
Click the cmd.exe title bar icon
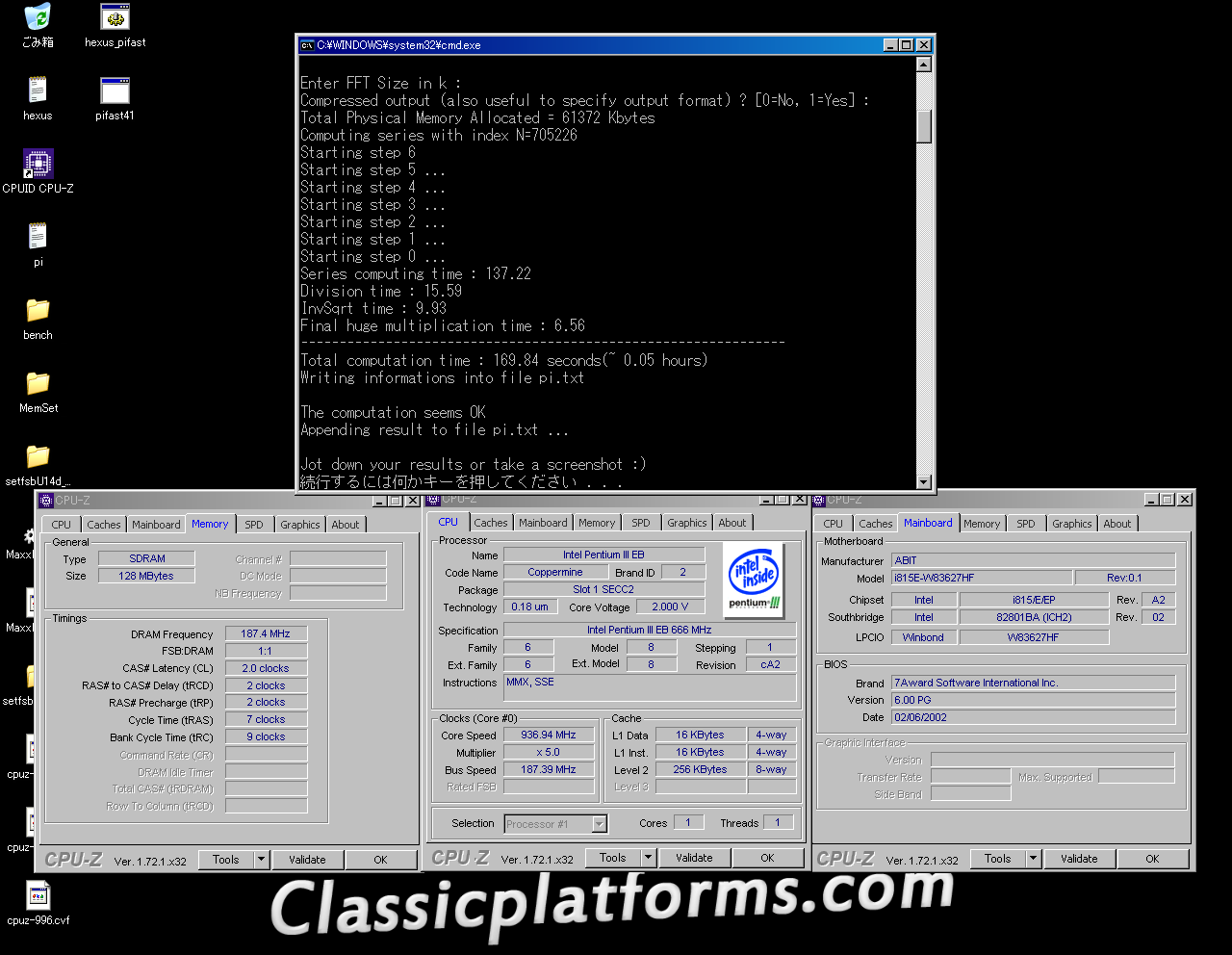(x=307, y=45)
